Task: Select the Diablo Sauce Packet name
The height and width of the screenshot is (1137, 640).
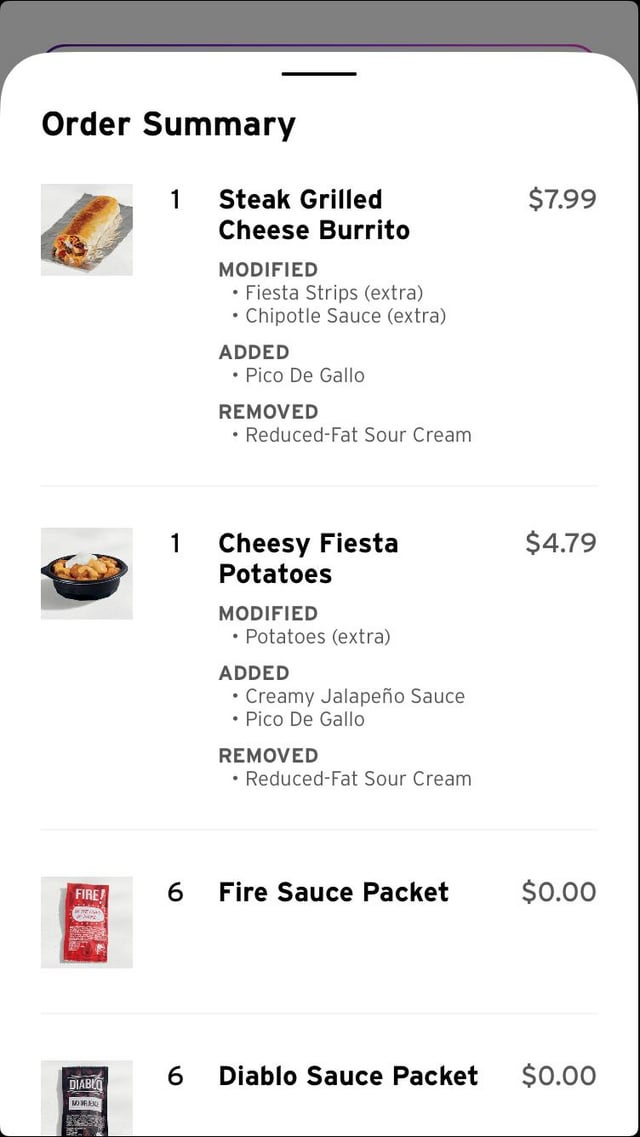Action: [348, 1076]
